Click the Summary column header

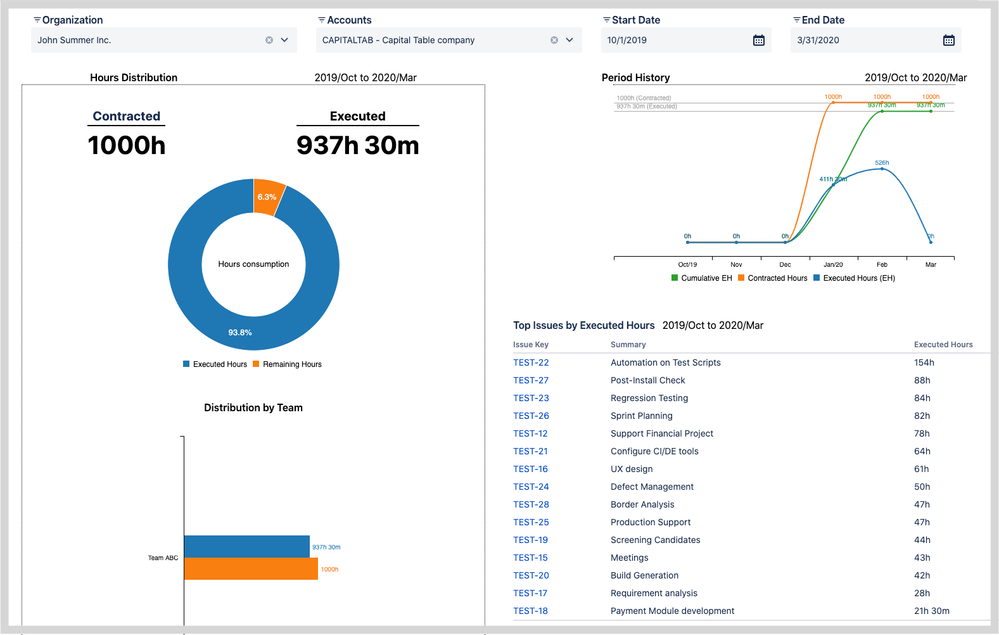coord(628,345)
